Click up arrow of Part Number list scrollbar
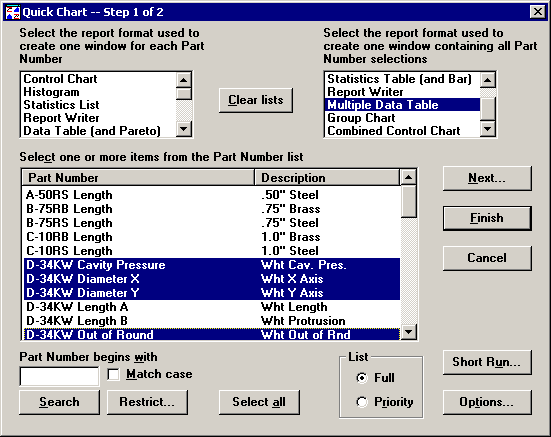Viewport: 551px width, 437px height. tap(408, 177)
